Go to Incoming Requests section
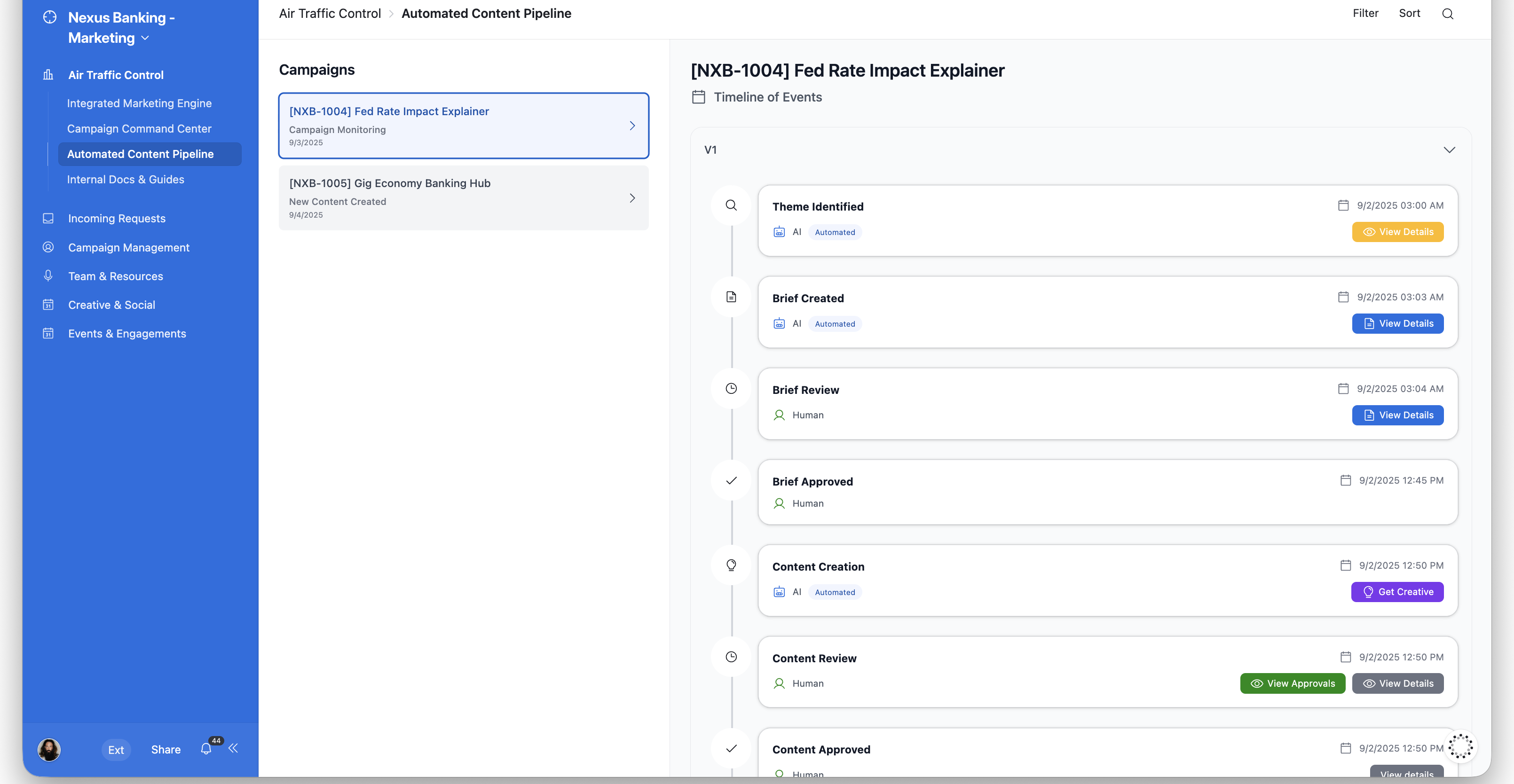Viewport: 1514px width, 784px height. pos(117,218)
